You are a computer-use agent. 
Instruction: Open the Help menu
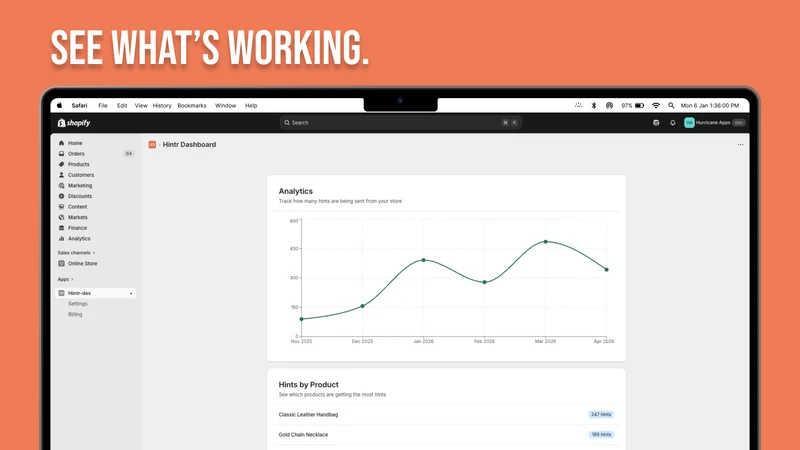point(251,106)
